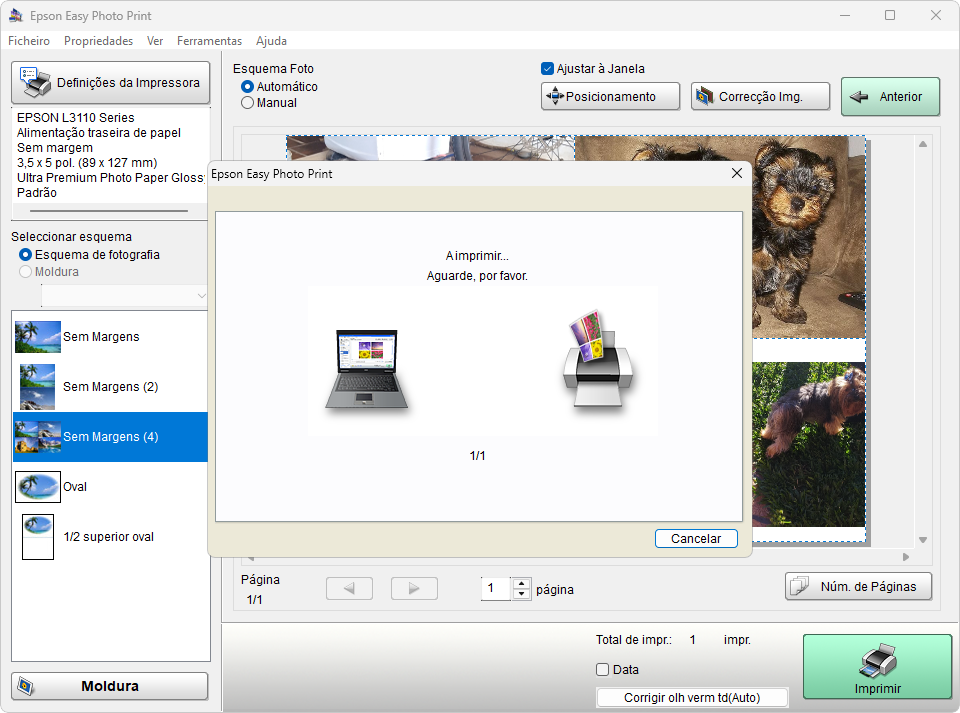Go to the next page arrow
This screenshot has width=960, height=713.
click(x=414, y=589)
